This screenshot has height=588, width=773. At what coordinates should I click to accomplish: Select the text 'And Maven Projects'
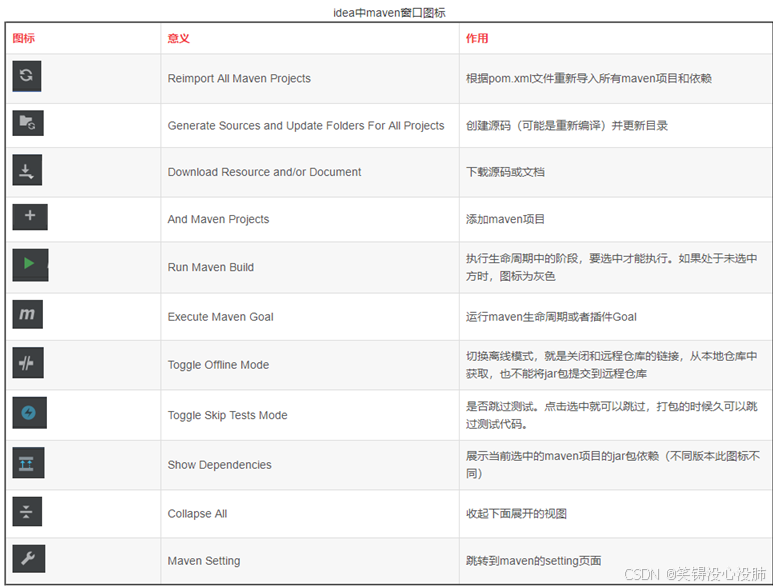[218, 219]
